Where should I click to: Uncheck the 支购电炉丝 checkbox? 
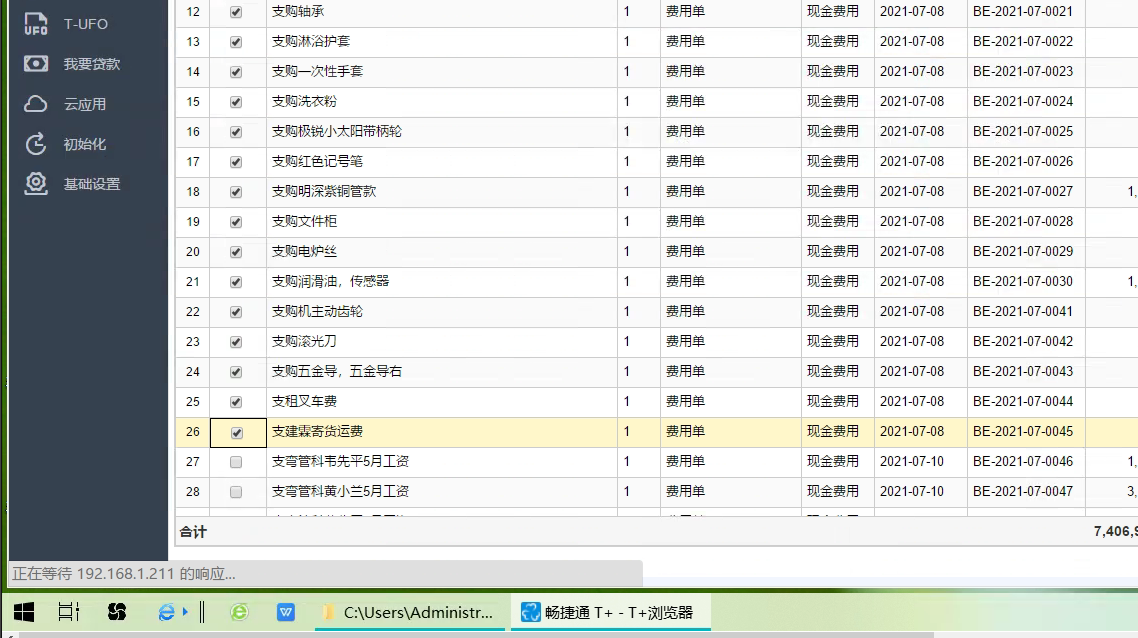tap(236, 252)
